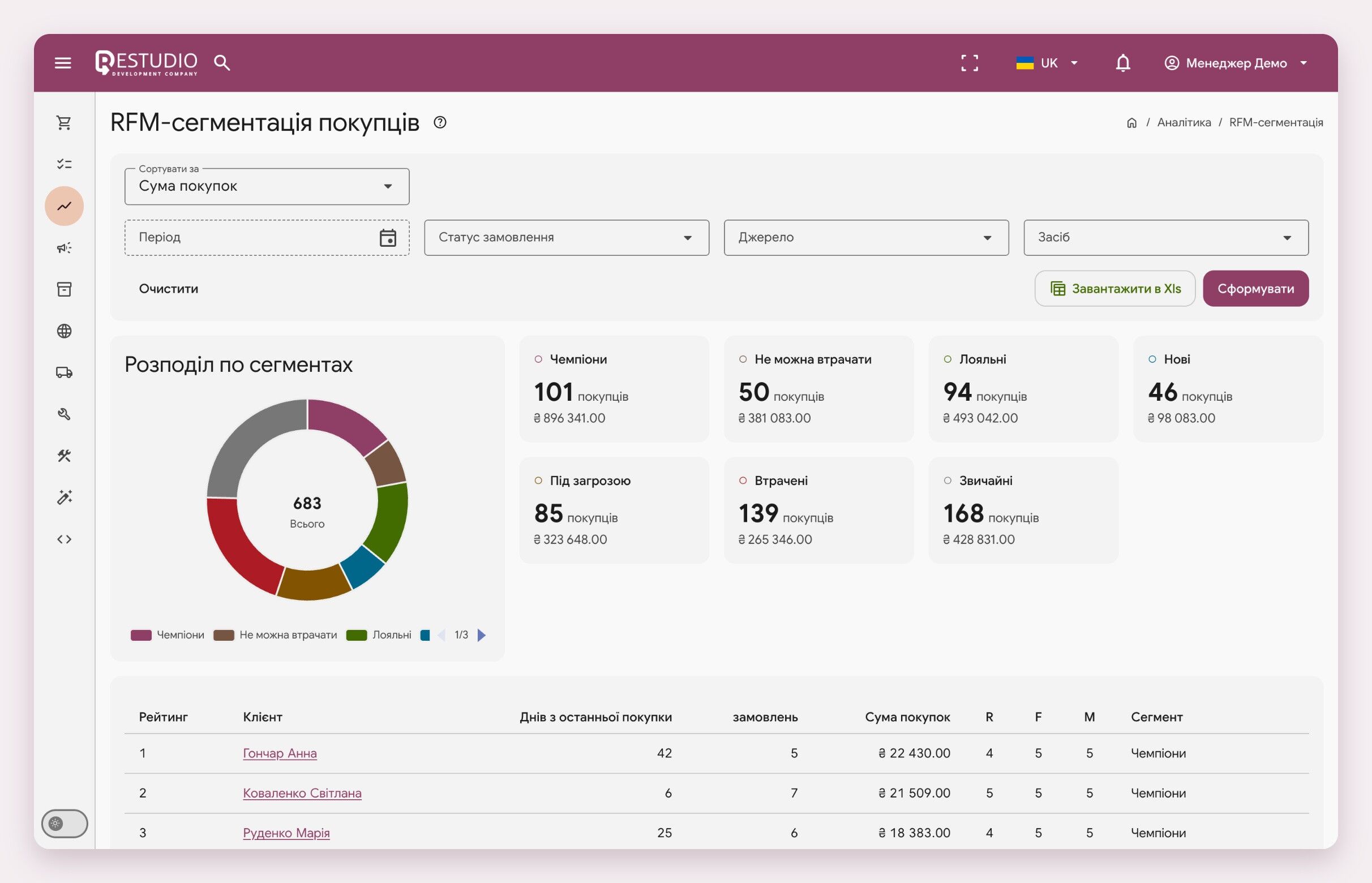Click the search magnifier icon

(222, 62)
